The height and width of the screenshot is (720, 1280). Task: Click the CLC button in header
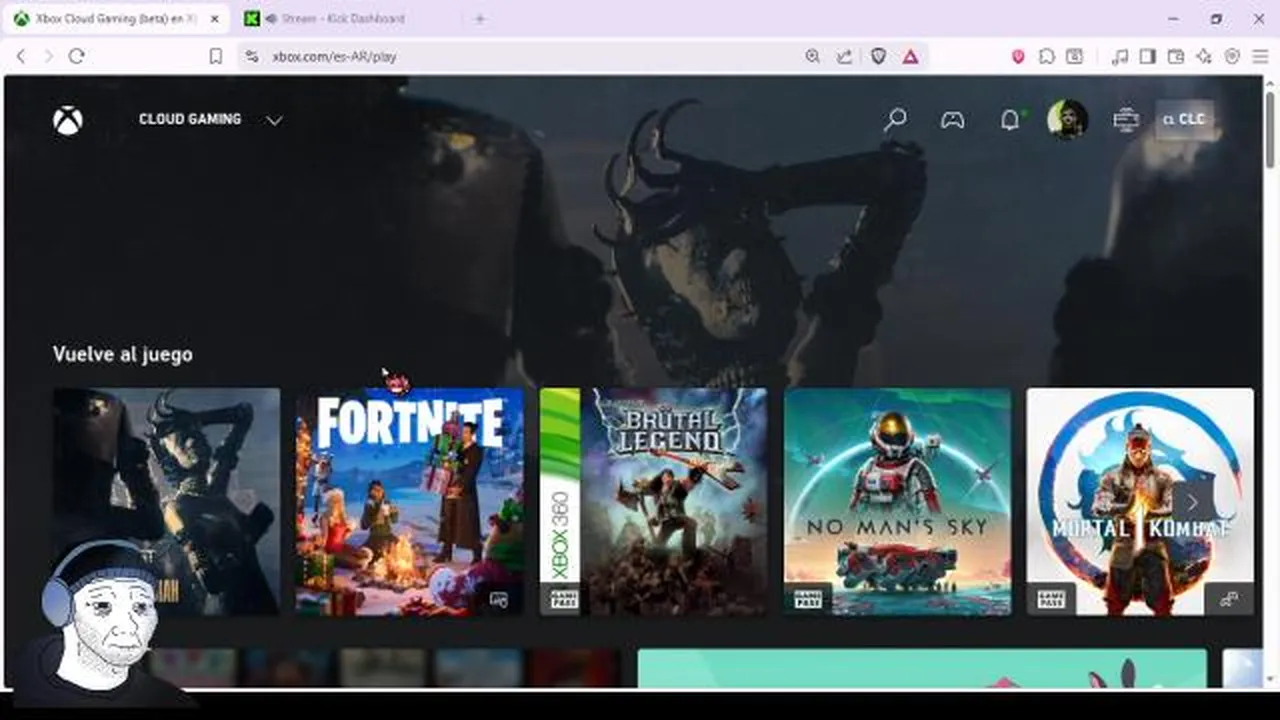tap(1185, 119)
